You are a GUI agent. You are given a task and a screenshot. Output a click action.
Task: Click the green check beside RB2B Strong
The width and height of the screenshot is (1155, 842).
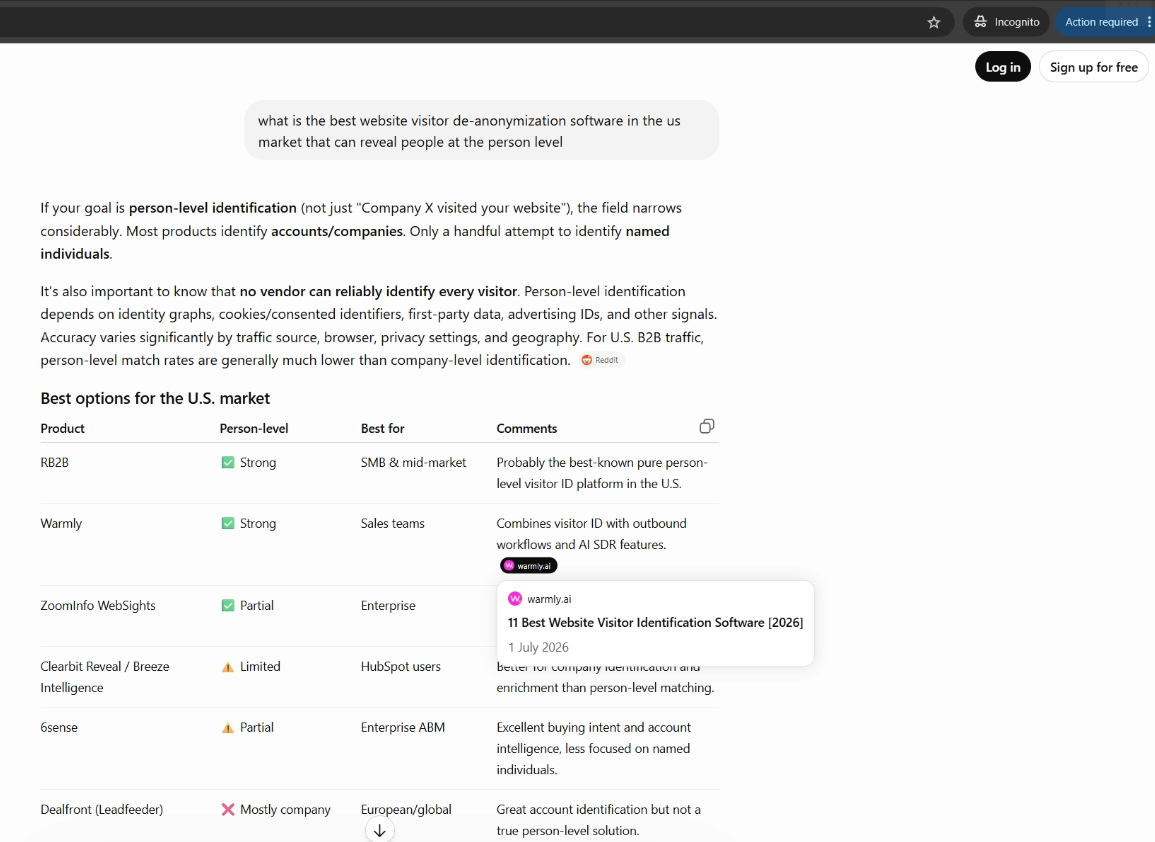tap(228, 463)
